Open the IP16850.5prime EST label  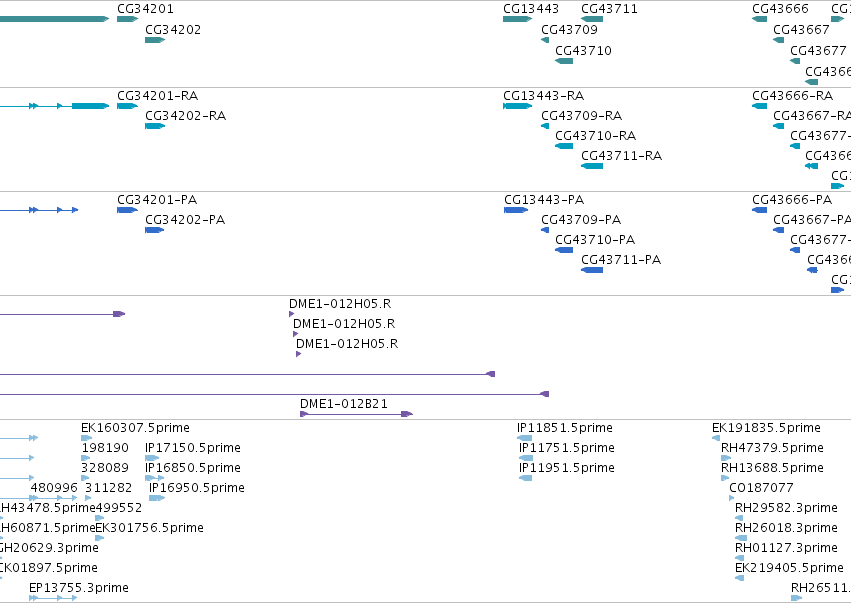coord(193,468)
